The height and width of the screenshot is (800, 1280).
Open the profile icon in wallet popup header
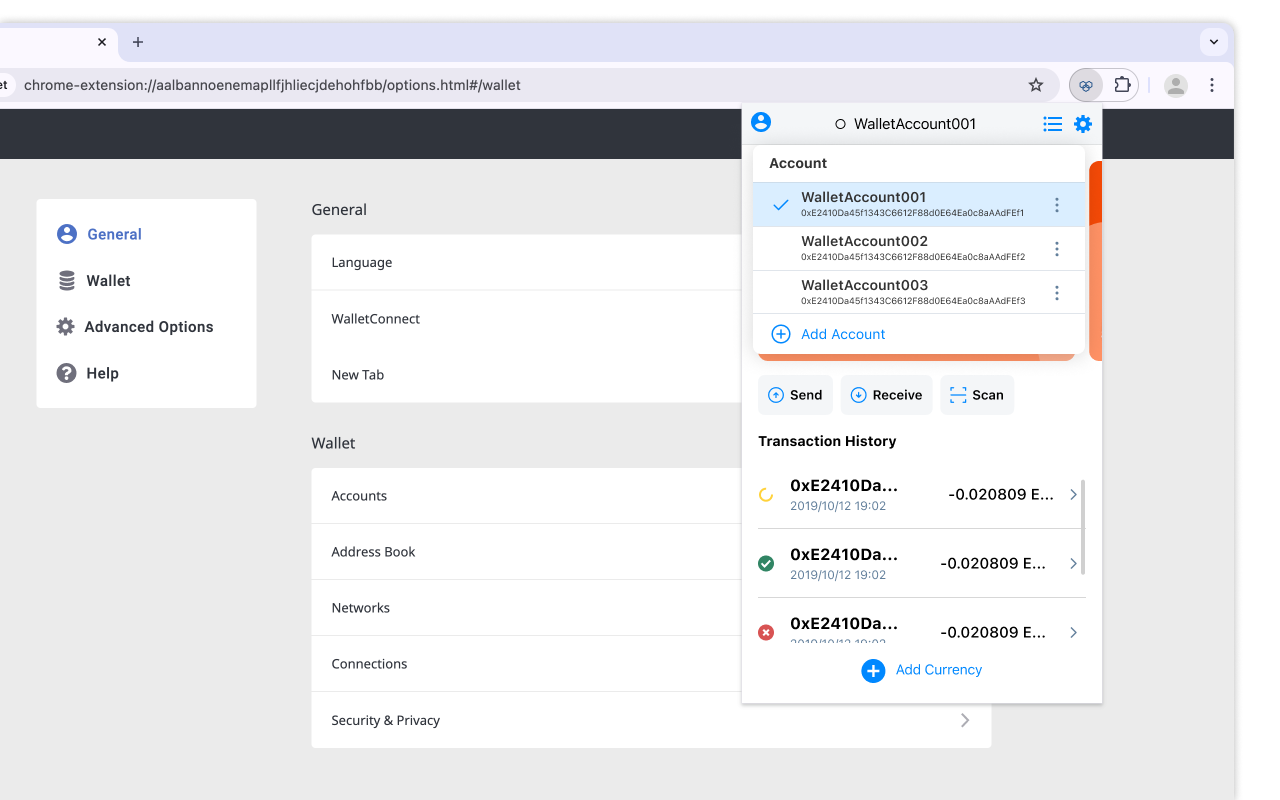click(x=761, y=122)
